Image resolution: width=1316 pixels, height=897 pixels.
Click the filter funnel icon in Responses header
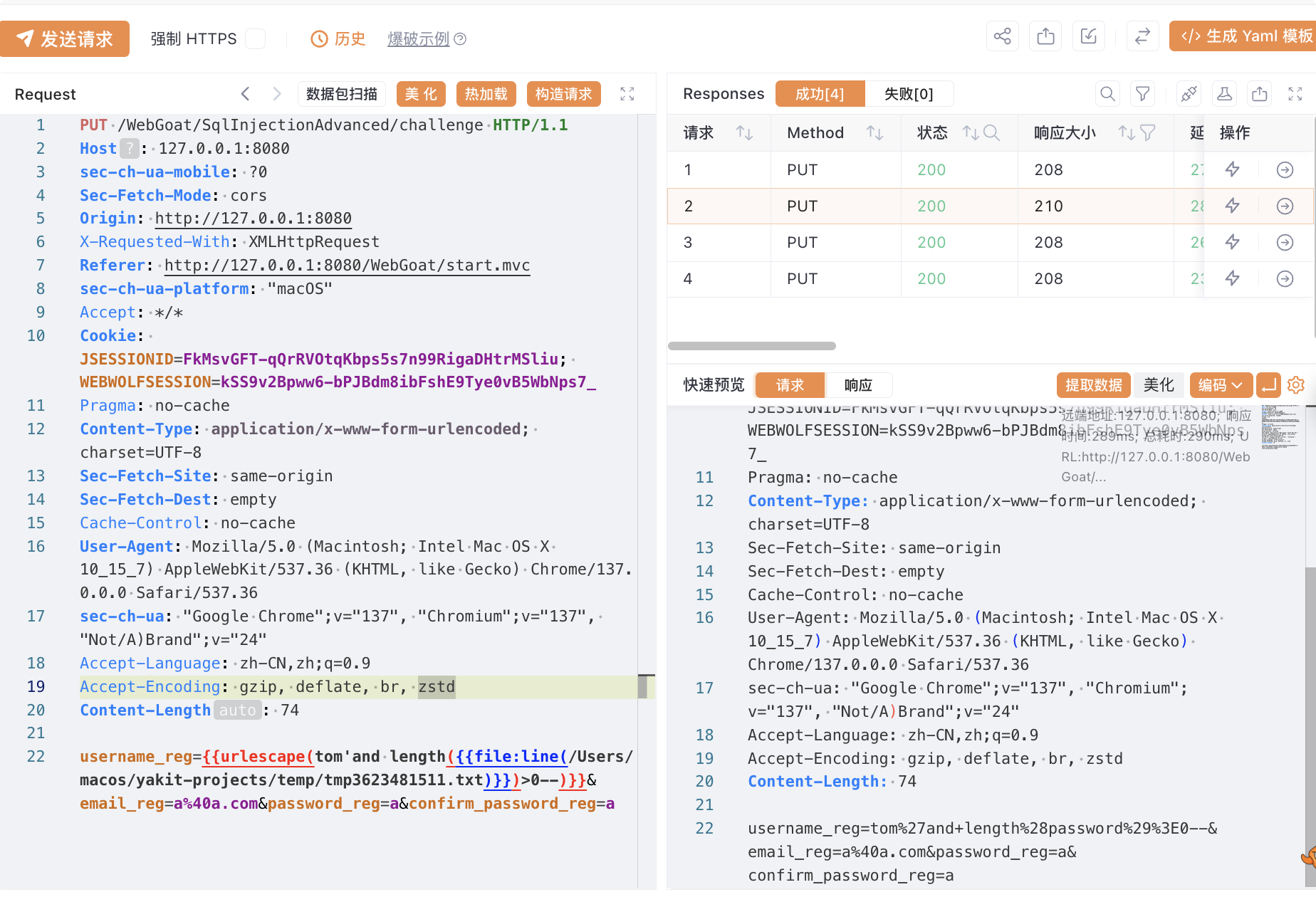click(x=1143, y=94)
